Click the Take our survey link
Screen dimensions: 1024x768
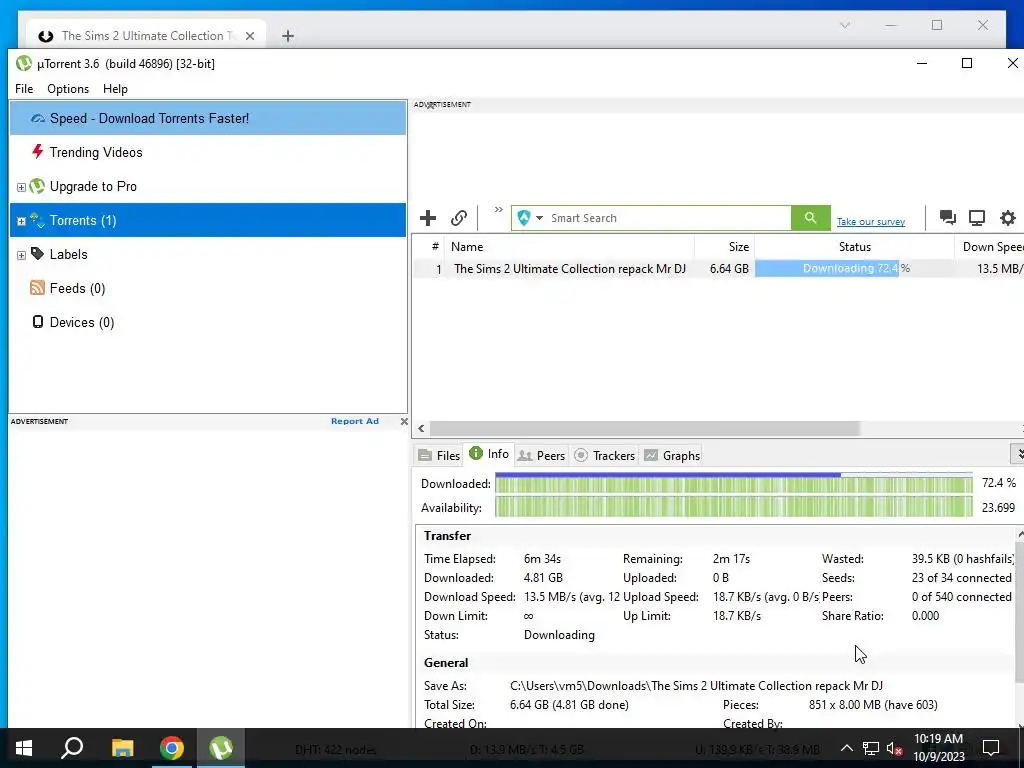(871, 222)
